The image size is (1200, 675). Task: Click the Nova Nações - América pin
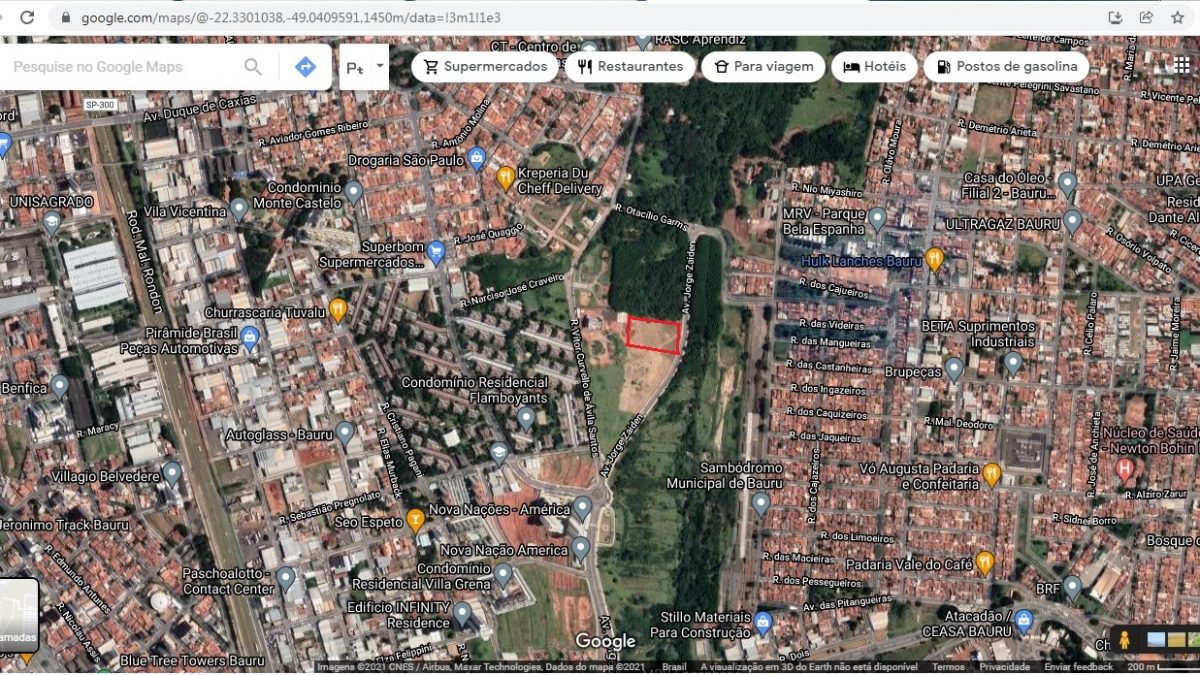pyautogui.click(x=584, y=508)
